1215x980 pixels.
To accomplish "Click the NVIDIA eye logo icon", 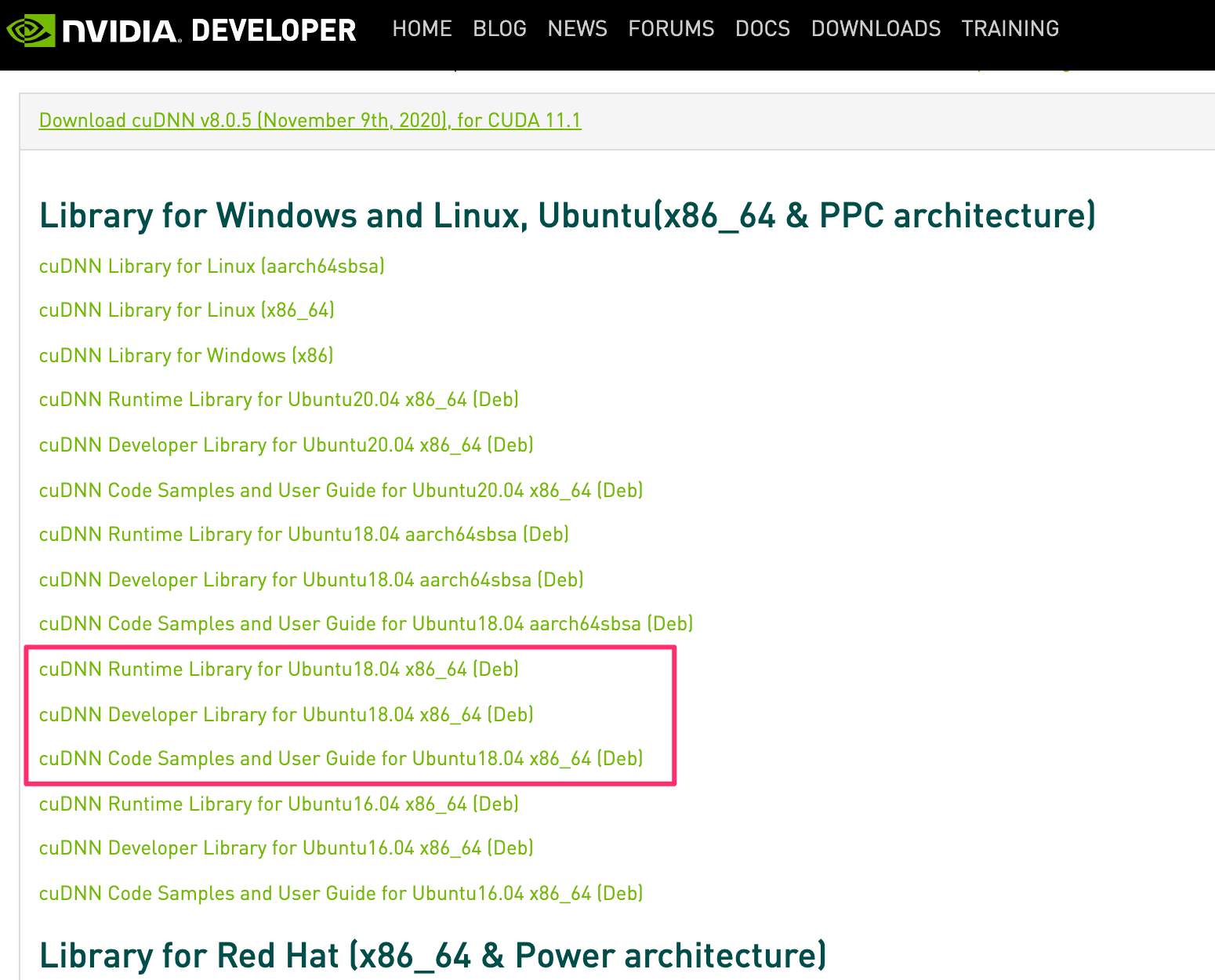I will (x=31, y=30).
